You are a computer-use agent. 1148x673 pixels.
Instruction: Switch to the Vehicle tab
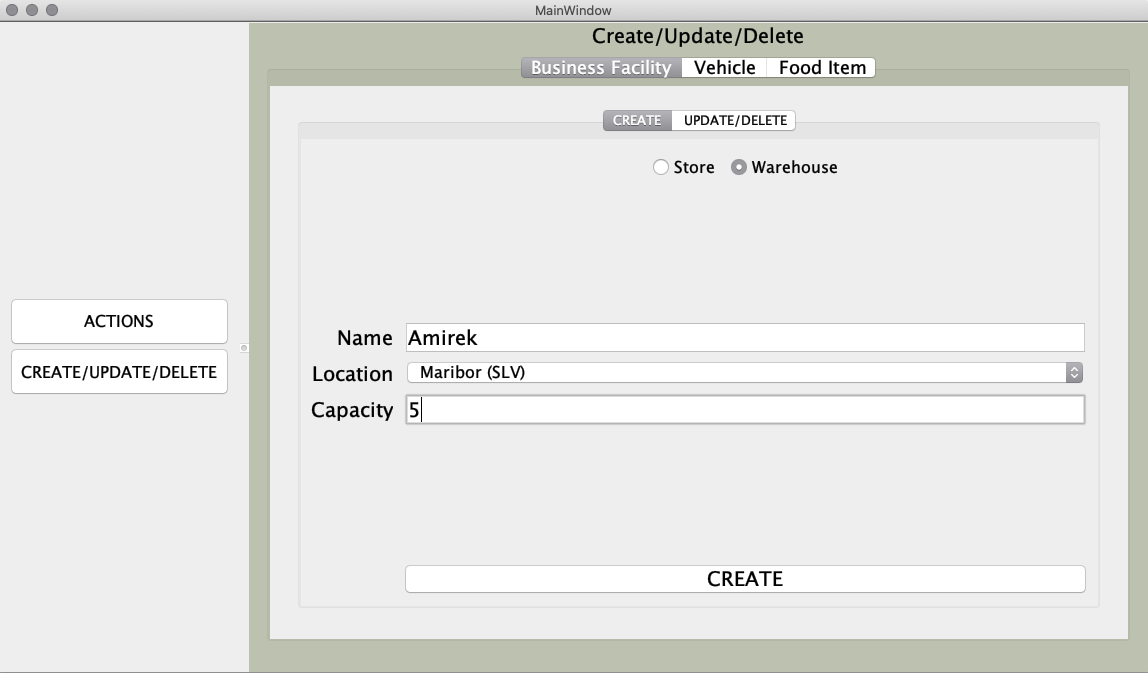click(x=724, y=67)
